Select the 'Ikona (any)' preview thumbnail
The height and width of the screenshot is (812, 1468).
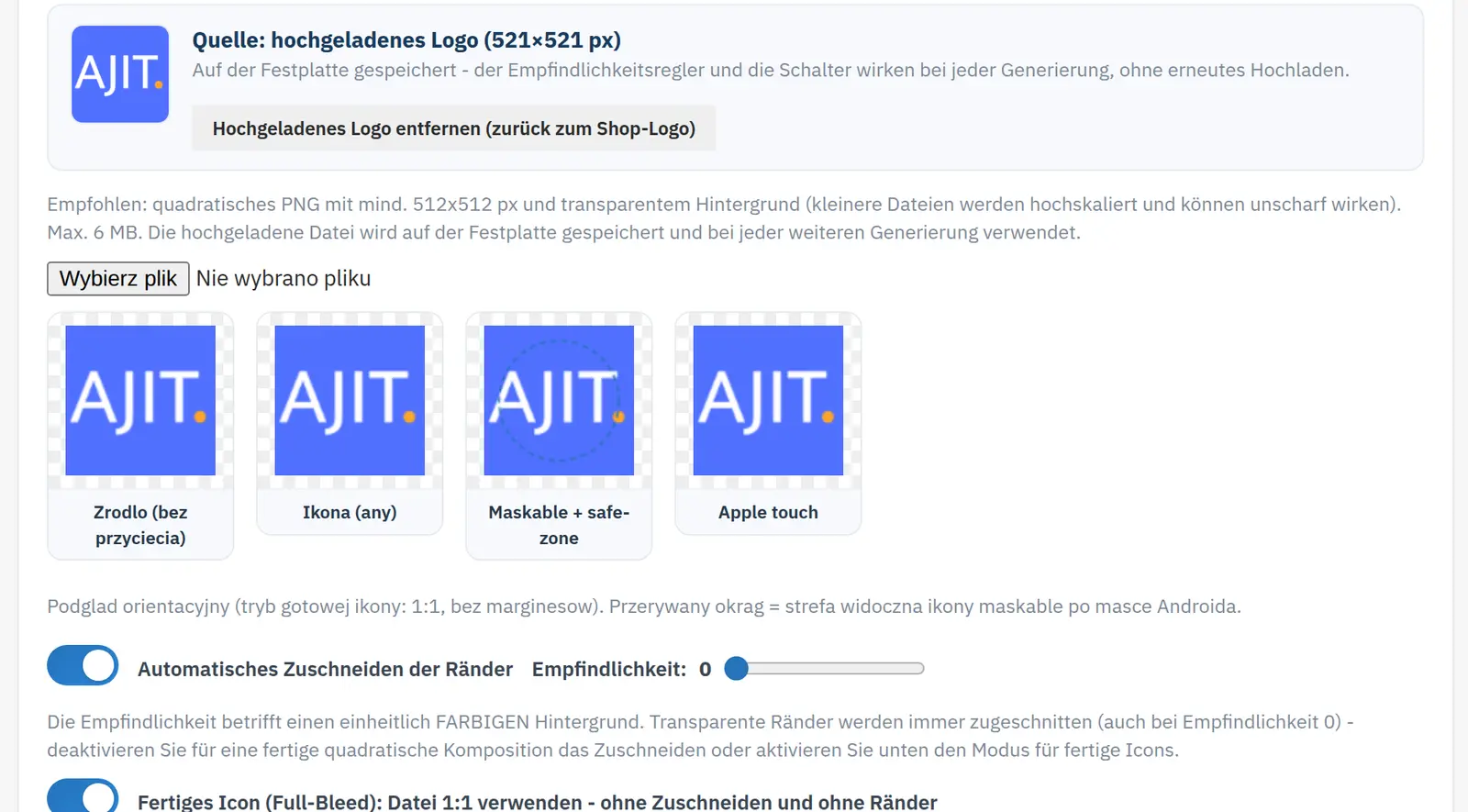pos(350,401)
